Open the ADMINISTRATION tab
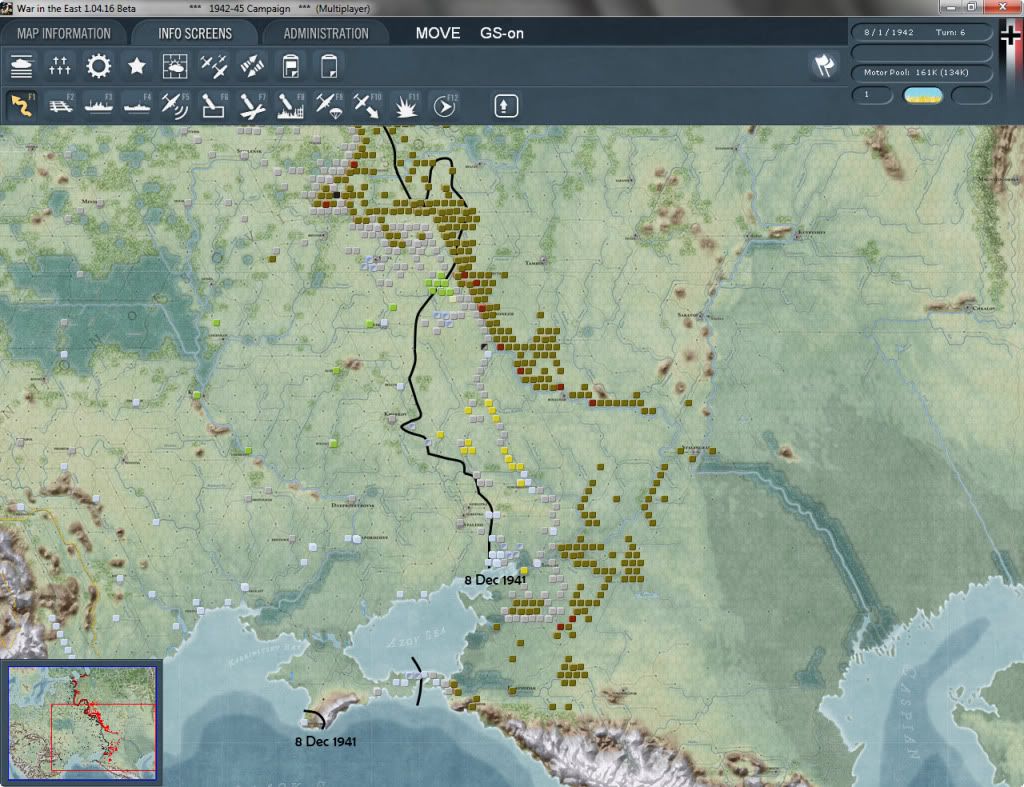Viewport: 1024px width, 787px height. 326,33
